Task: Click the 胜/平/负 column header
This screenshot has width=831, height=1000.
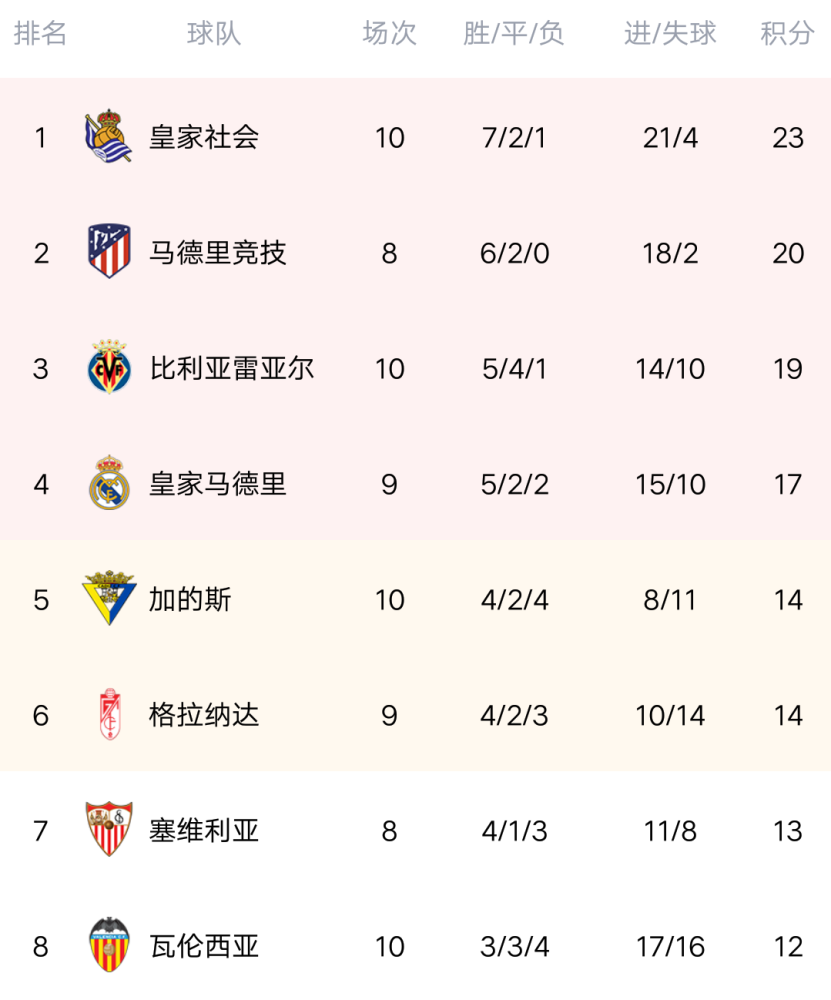Action: [513, 33]
